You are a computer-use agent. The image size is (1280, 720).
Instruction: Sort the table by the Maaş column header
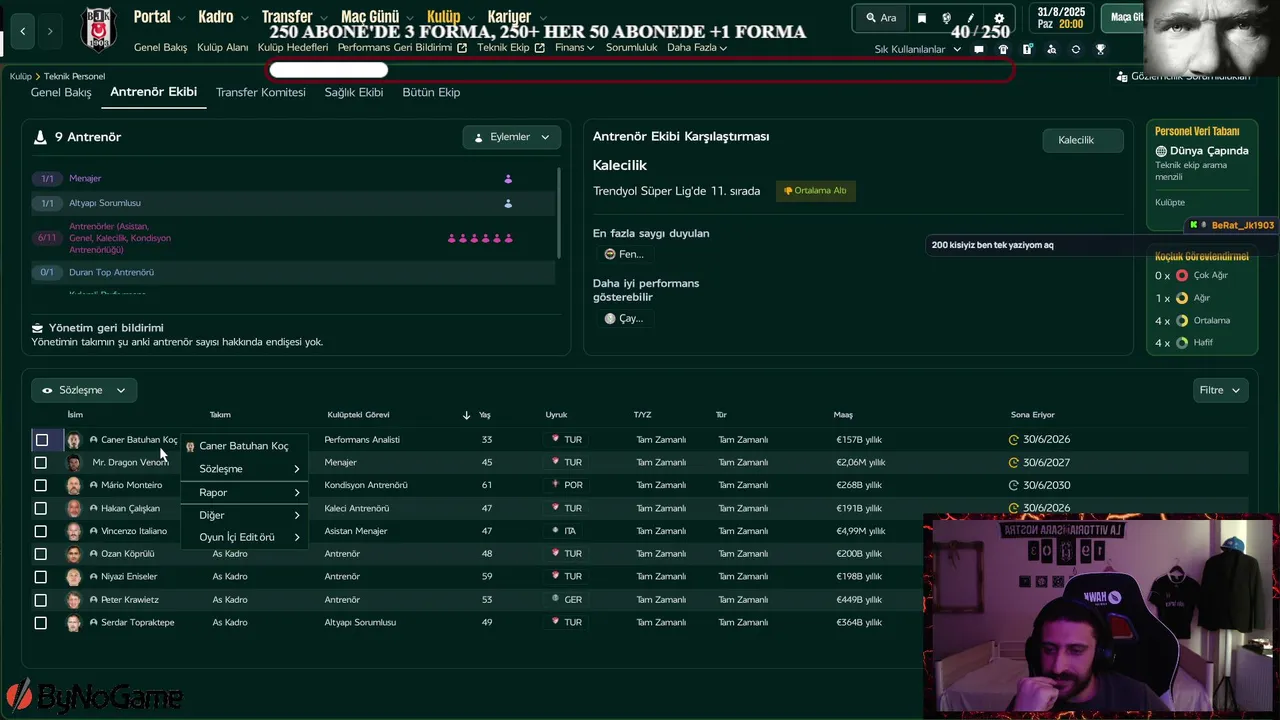(843, 415)
